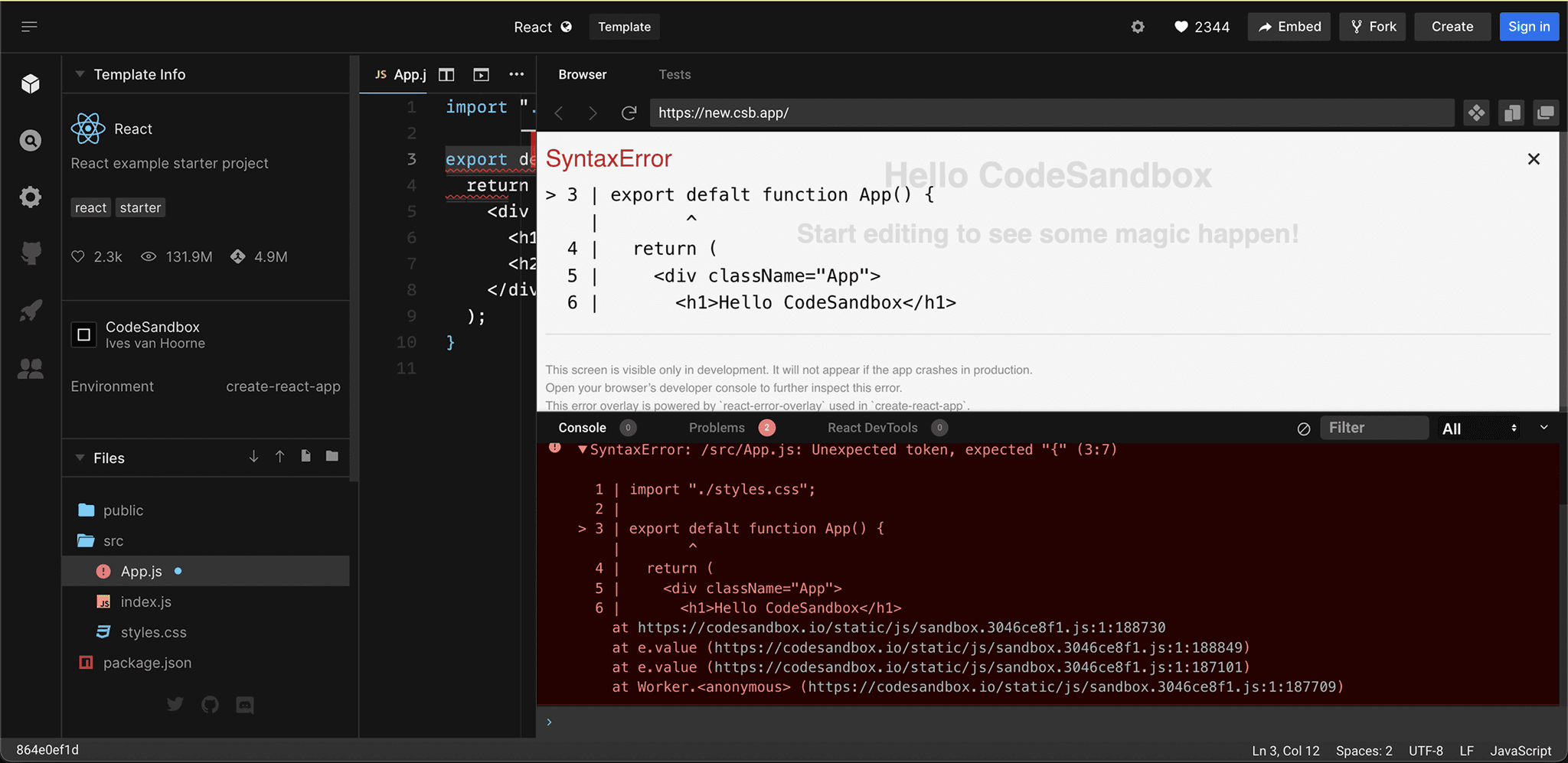This screenshot has width=1568, height=763.
Task: Collapse the console panel chevron
Action: pos(1544,428)
